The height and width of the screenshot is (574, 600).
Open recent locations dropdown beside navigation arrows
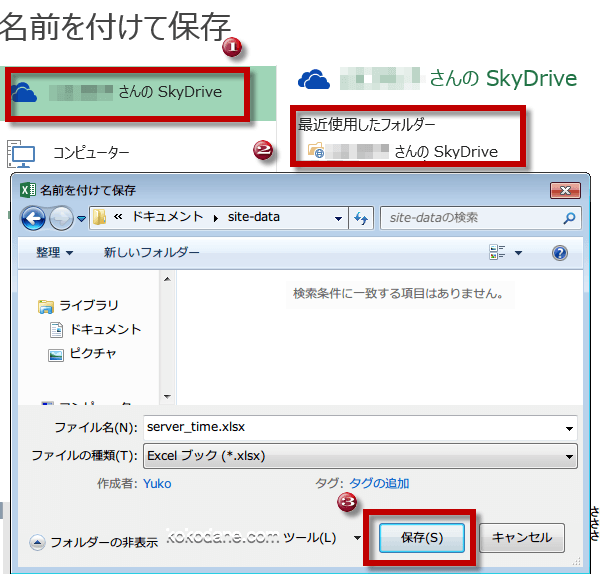tap(81, 219)
